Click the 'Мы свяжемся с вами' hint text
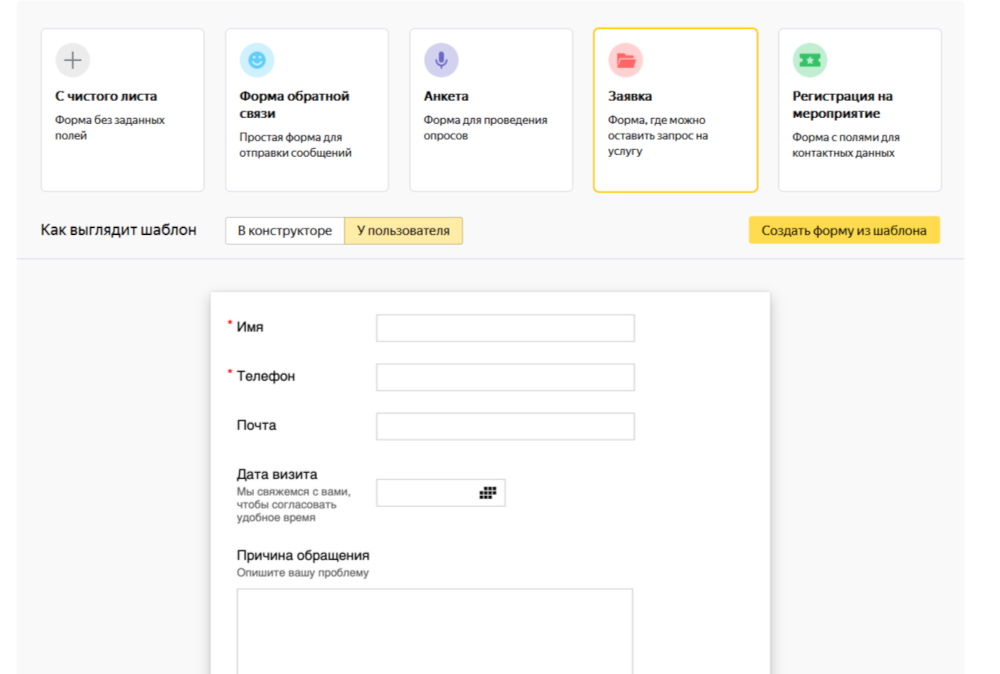This screenshot has width=1000, height=674. pos(293,504)
